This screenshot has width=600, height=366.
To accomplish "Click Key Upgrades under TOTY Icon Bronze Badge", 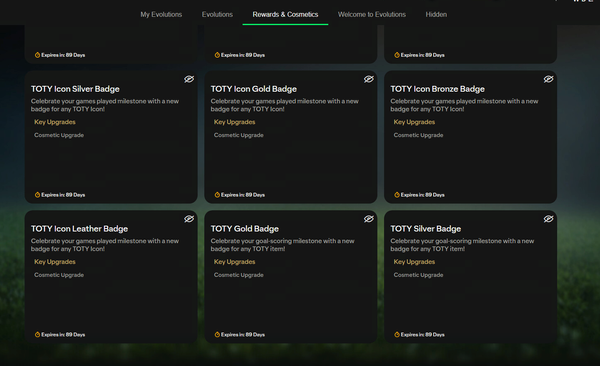I will (x=414, y=122).
